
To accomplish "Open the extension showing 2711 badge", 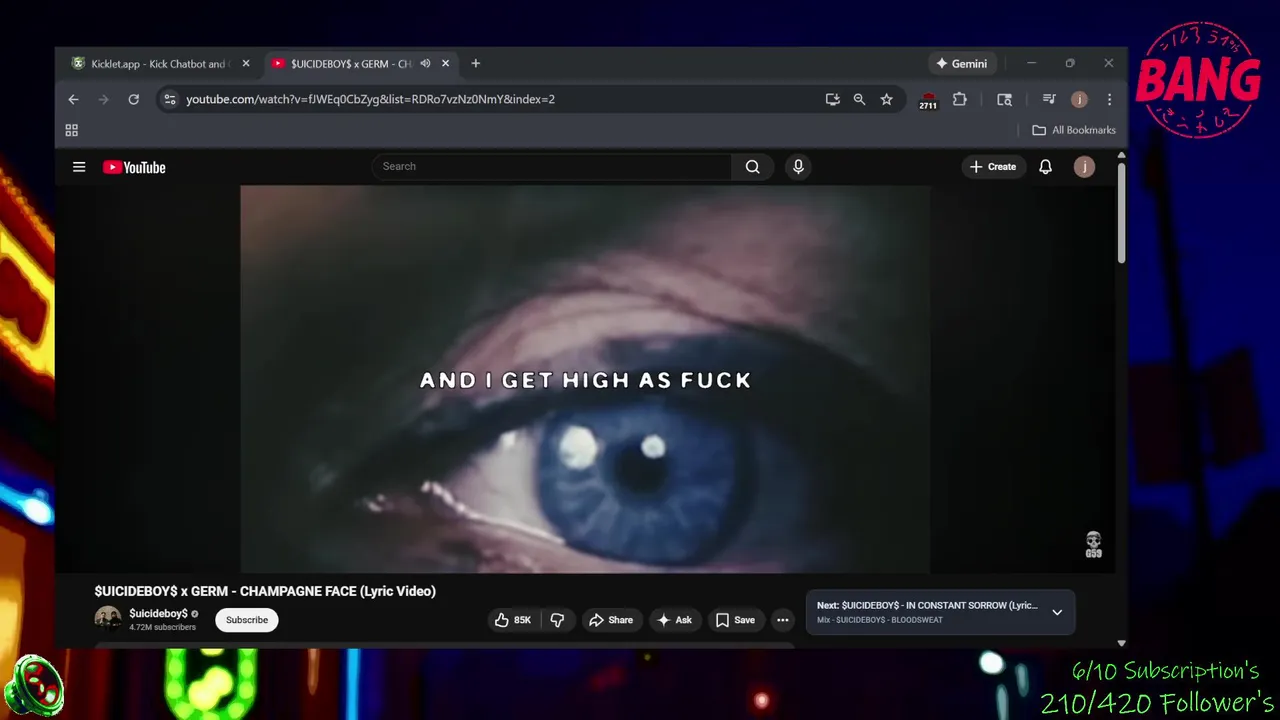I will coord(928,100).
